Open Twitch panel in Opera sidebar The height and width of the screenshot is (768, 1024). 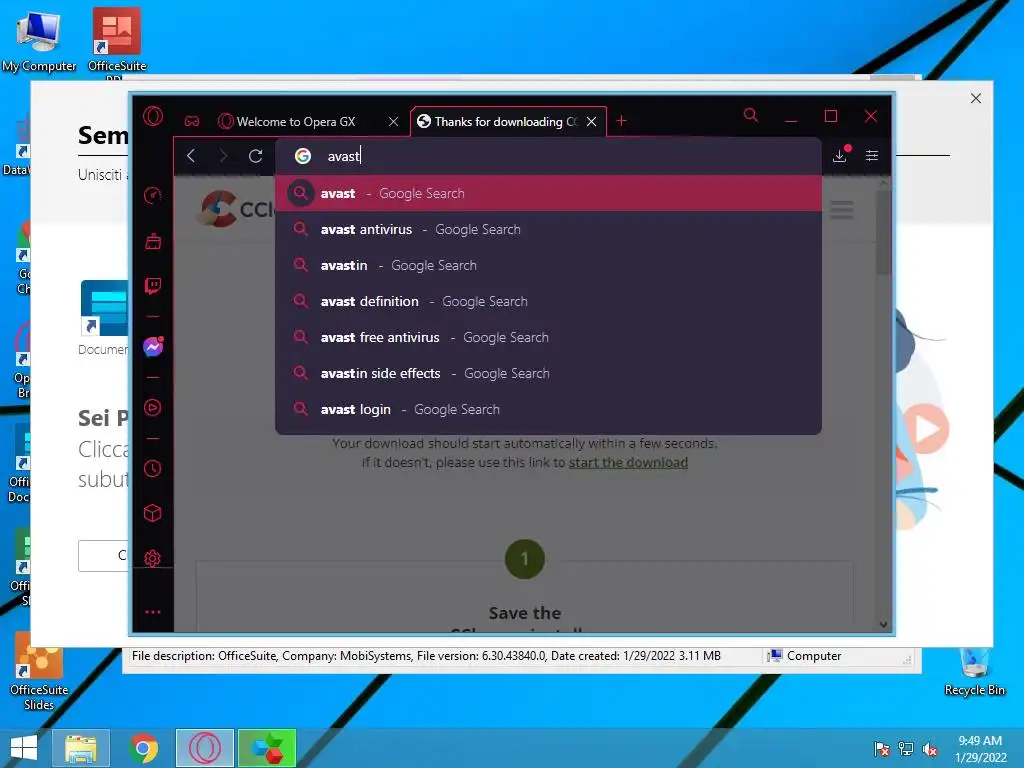tap(153, 286)
